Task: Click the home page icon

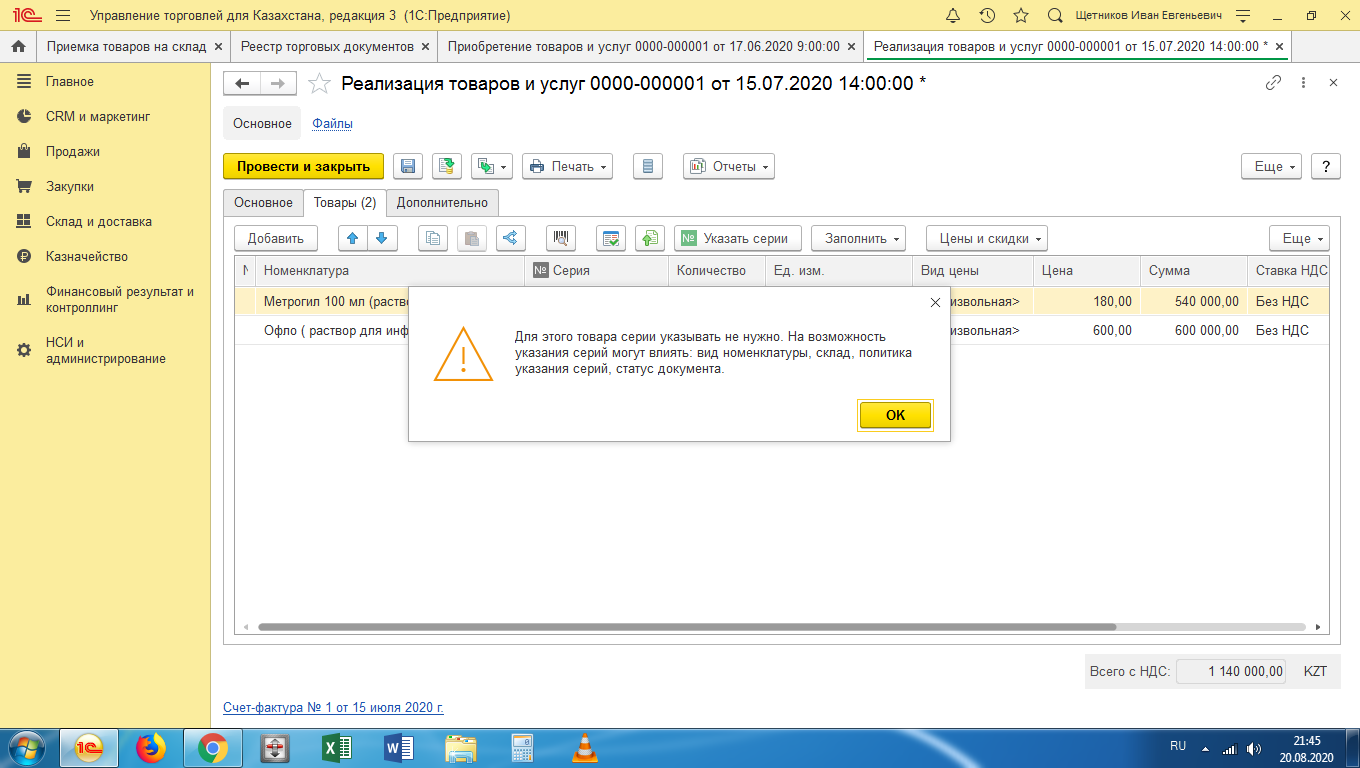Action: 18,46
